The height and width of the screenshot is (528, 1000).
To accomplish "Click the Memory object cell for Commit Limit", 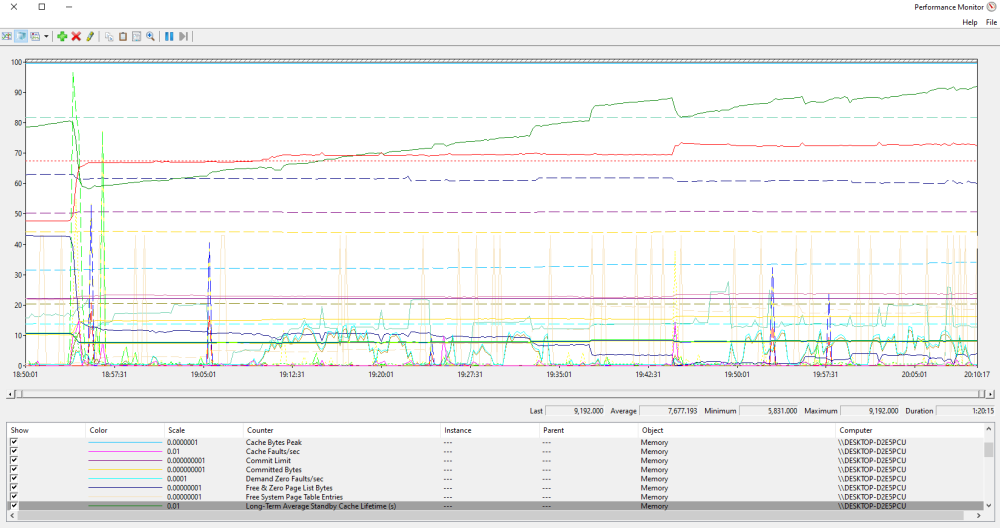I will [654, 460].
